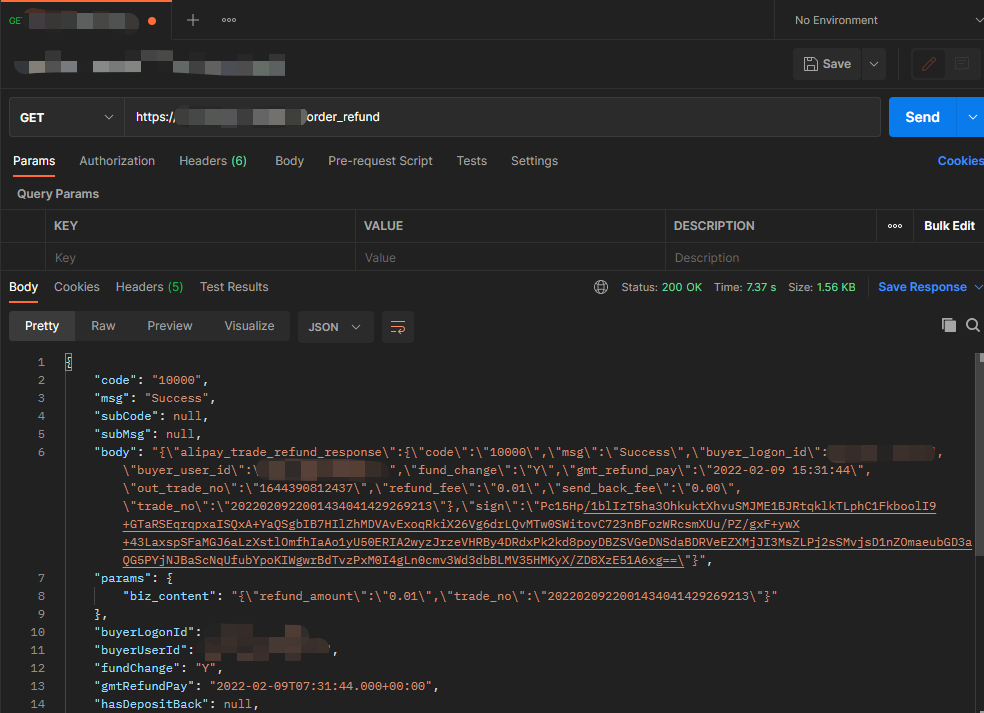984x713 pixels.
Task: Click the Status 200 OK text
Action: coord(661,287)
